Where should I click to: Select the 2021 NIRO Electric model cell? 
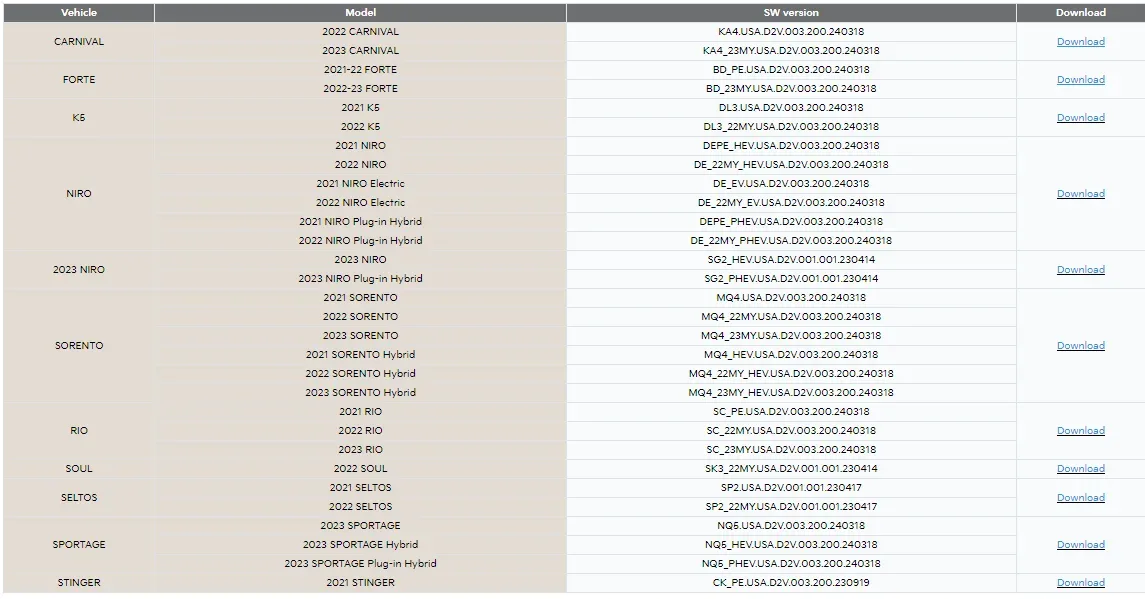(x=361, y=184)
